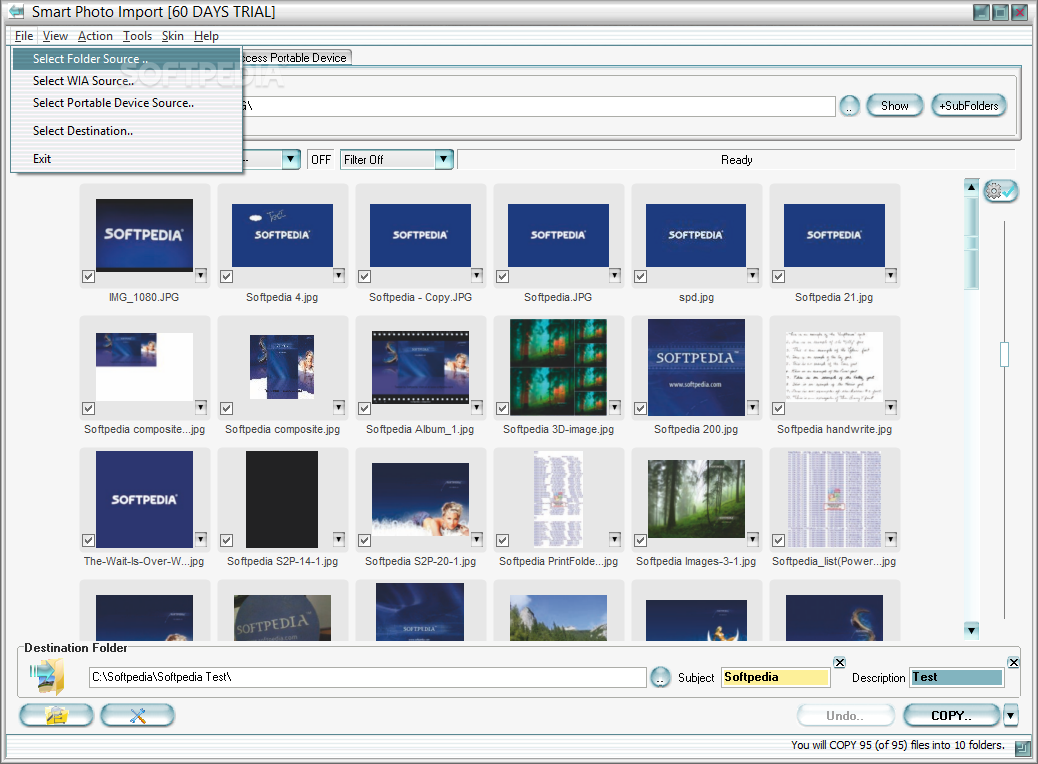Choose Exit from File menu

pos(126,159)
